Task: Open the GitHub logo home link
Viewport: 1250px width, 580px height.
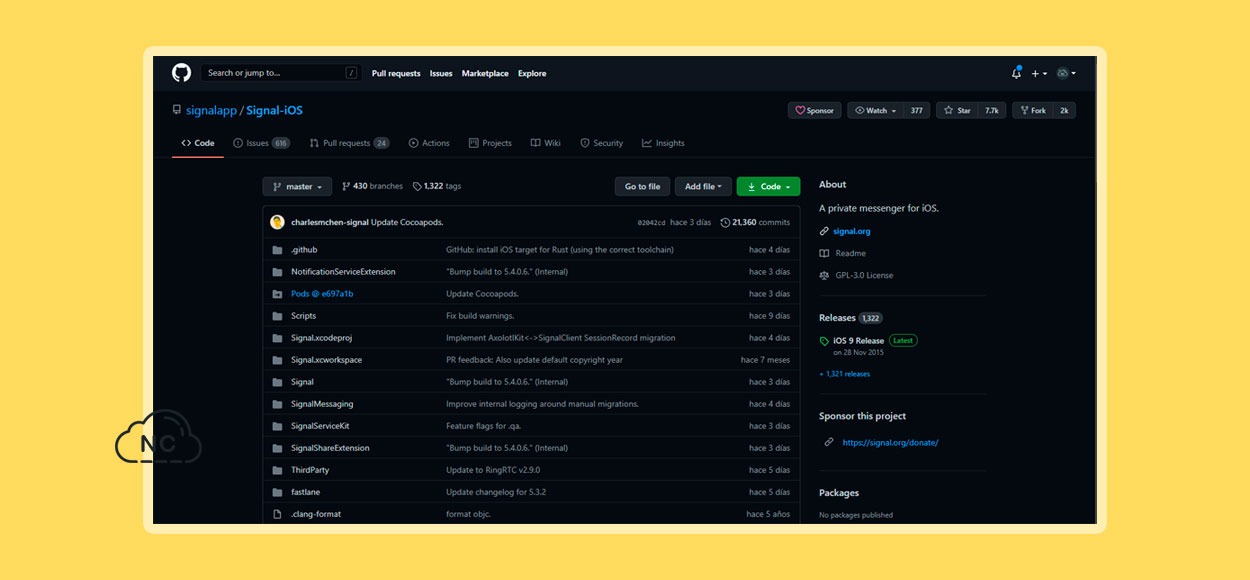Action: click(181, 73)
